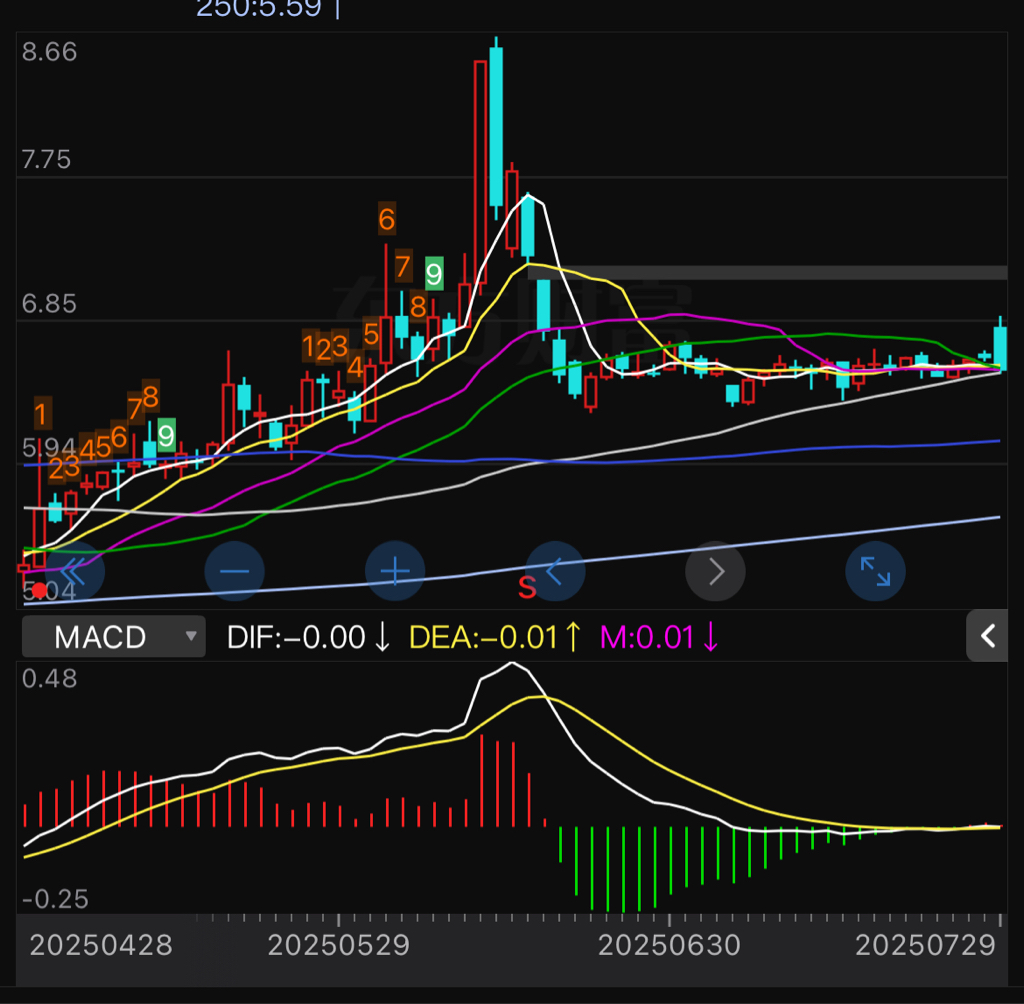Move chart one step right arrow button
The height and width of the screenshot is (1004, 1024).
715,572
